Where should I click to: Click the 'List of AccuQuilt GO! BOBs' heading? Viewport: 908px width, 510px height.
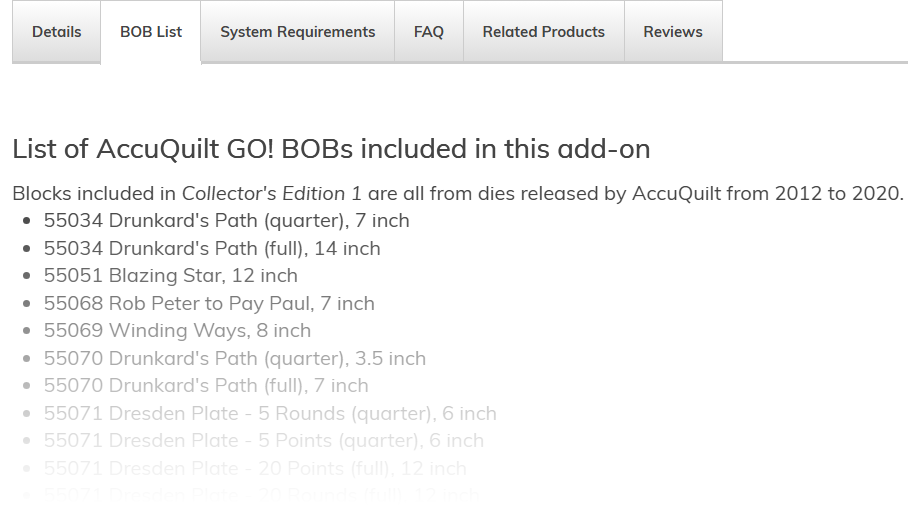[x=331, y=149]
